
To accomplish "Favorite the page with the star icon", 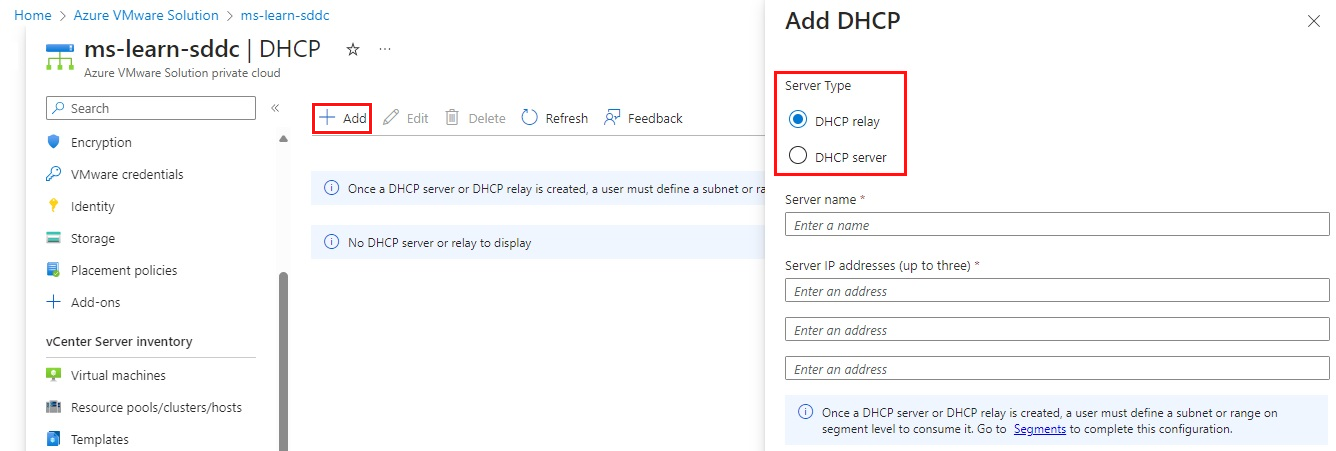I will [x=352, y=49].
